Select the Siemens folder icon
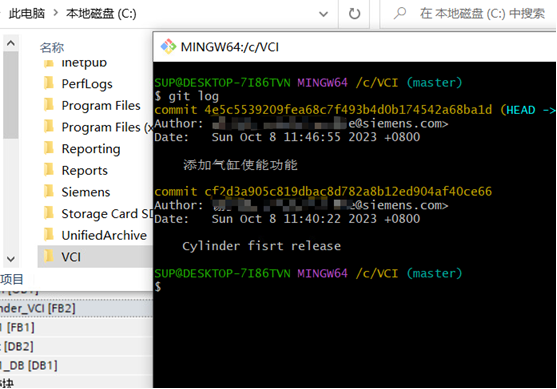 pos(49,191)
